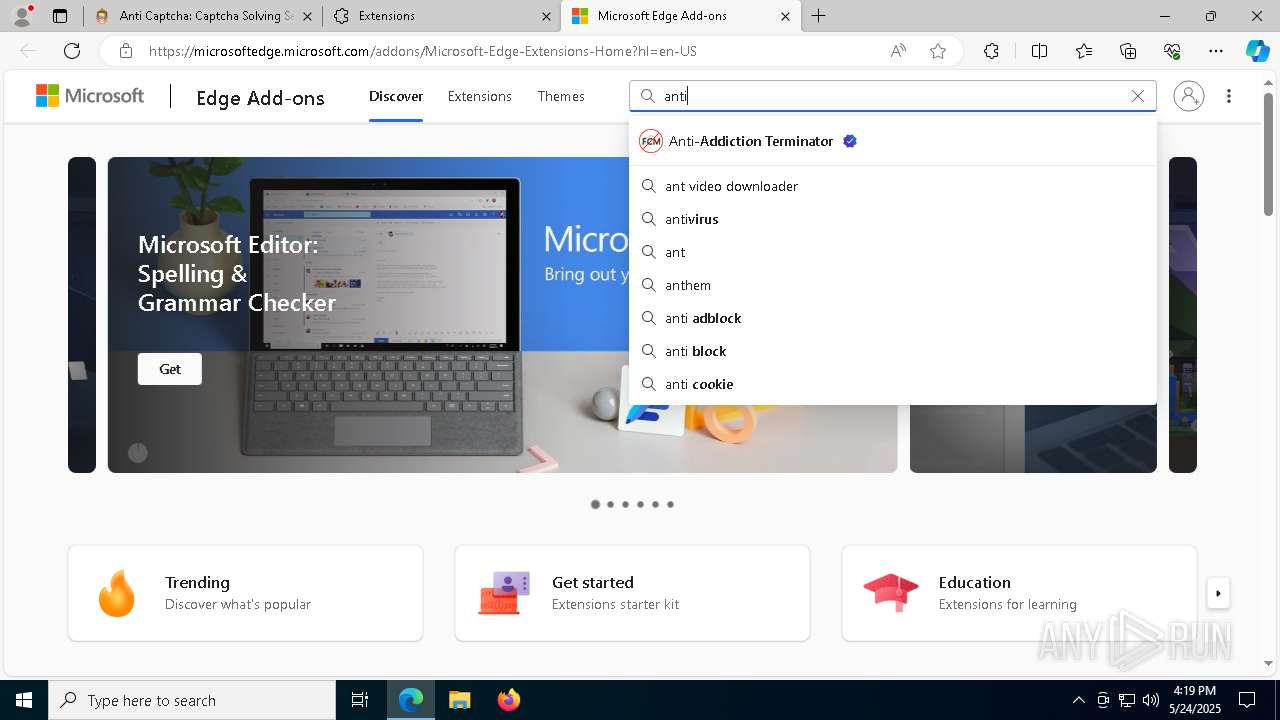Open the sign-in account icon
The width and height of the screenshot is (1280, 720).
click(x=1189, y=96)
